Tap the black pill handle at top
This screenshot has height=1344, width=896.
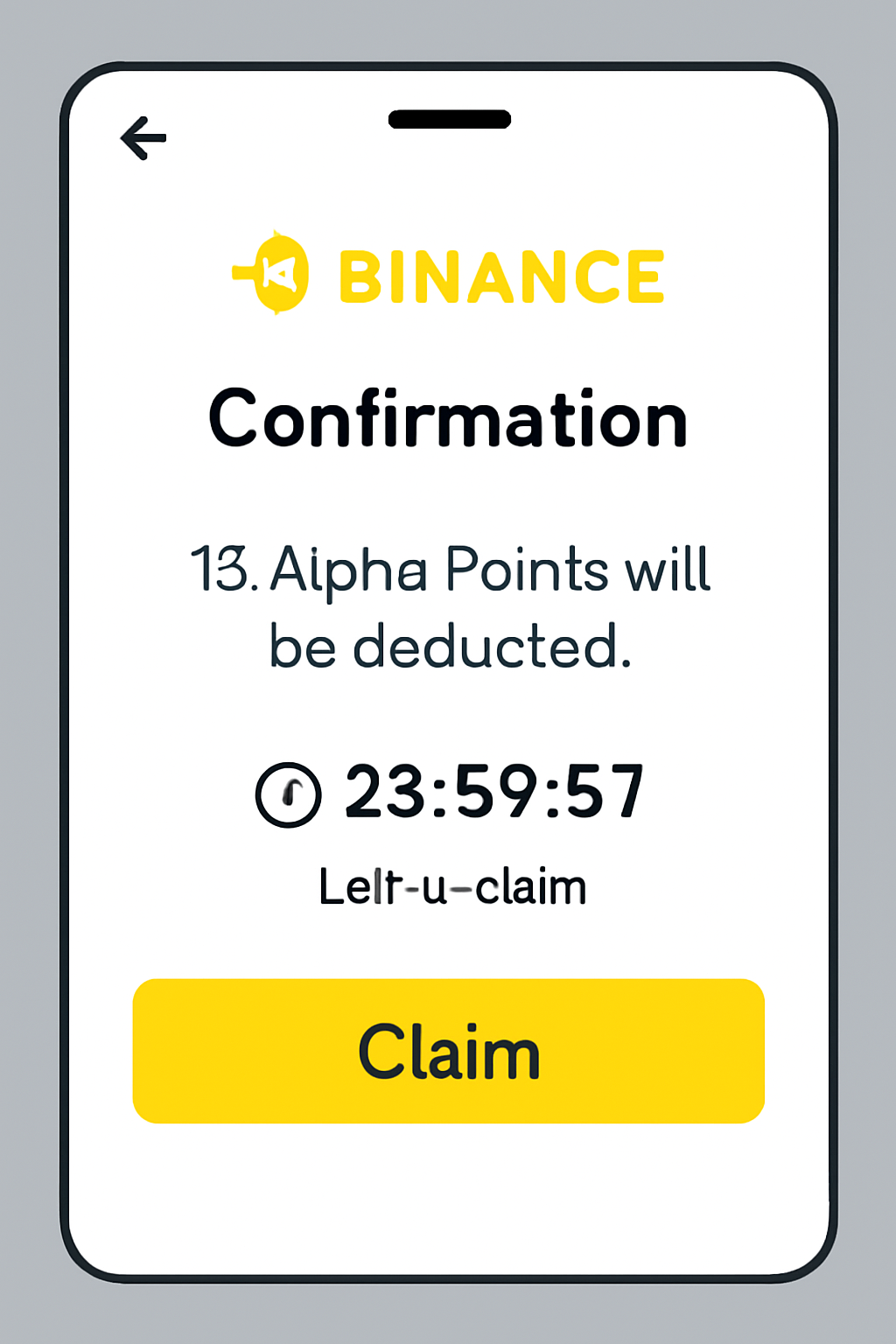[450, 120]
